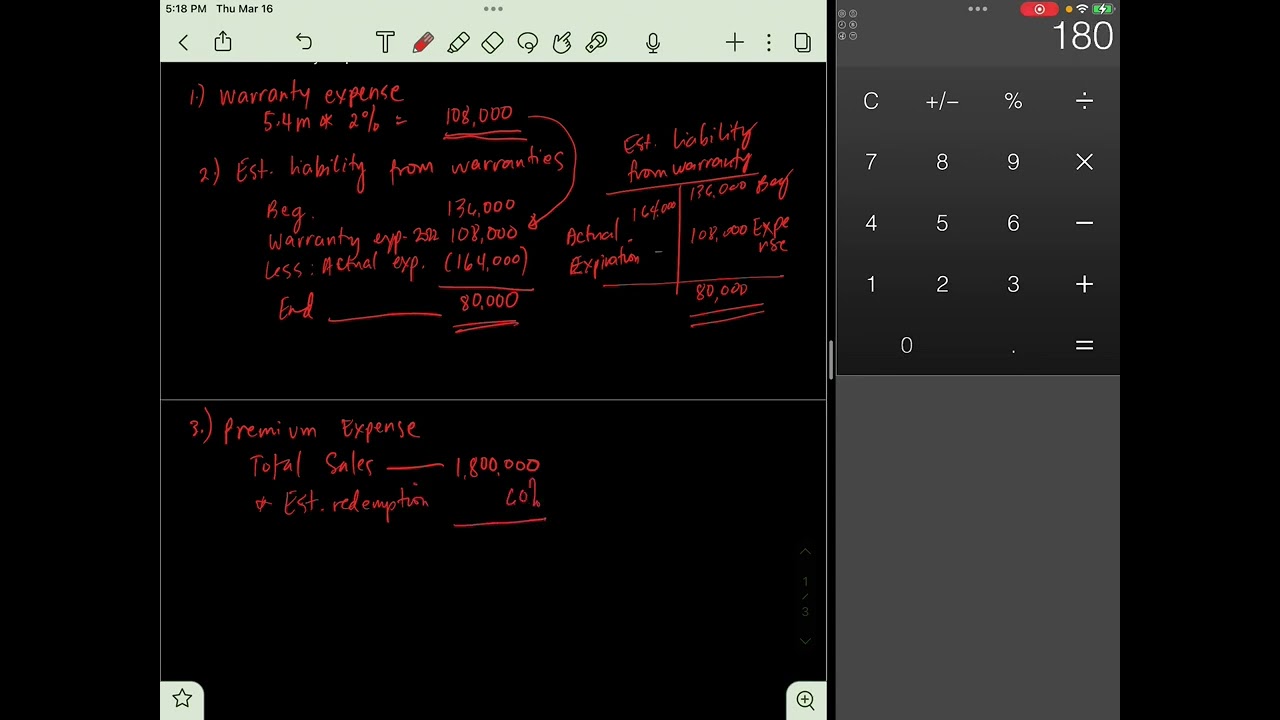The height and width of the screenshot is (720, 1280).
Task: Tap calculator display showing 180
Action: click(1082, 37)
